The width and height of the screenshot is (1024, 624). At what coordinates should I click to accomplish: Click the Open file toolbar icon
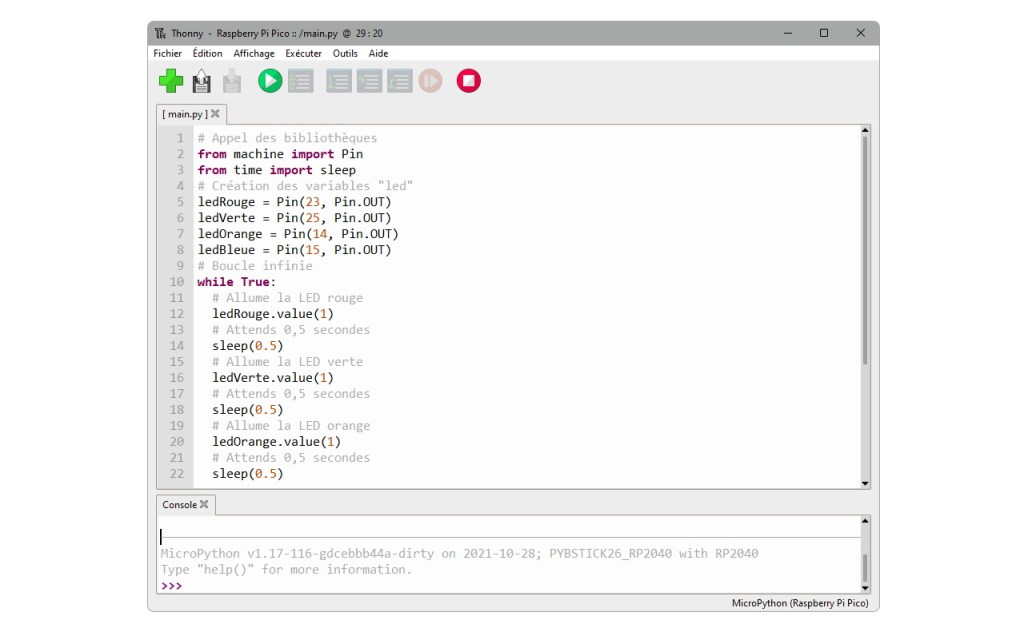click(x=202, y=81)
